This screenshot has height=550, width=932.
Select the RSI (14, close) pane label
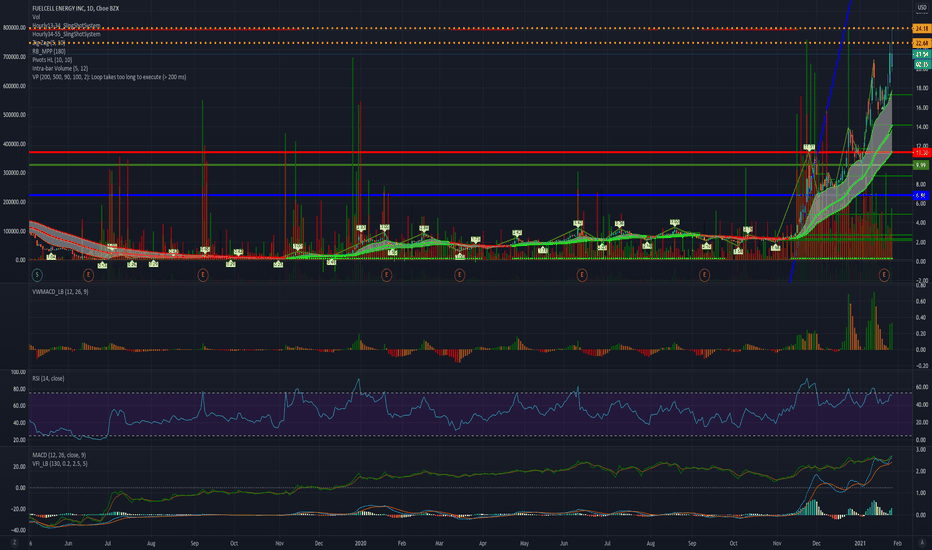click(48, 379)
